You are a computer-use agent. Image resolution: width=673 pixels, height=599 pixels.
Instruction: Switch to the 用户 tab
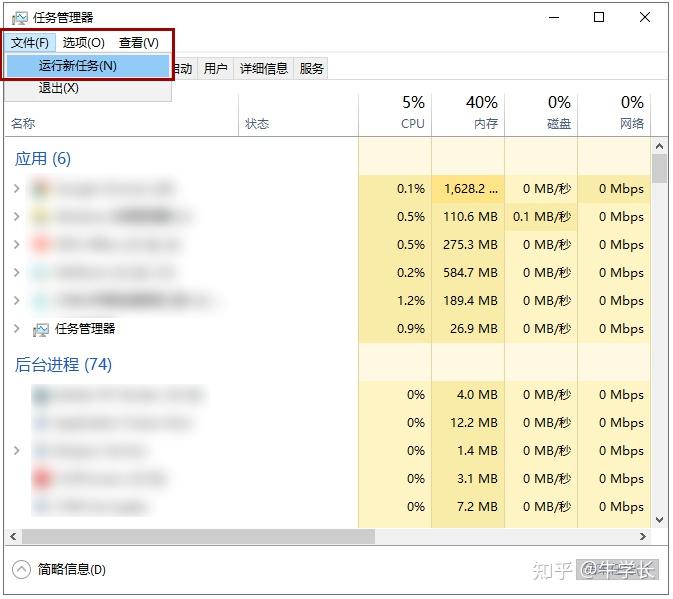pos(215,68)
